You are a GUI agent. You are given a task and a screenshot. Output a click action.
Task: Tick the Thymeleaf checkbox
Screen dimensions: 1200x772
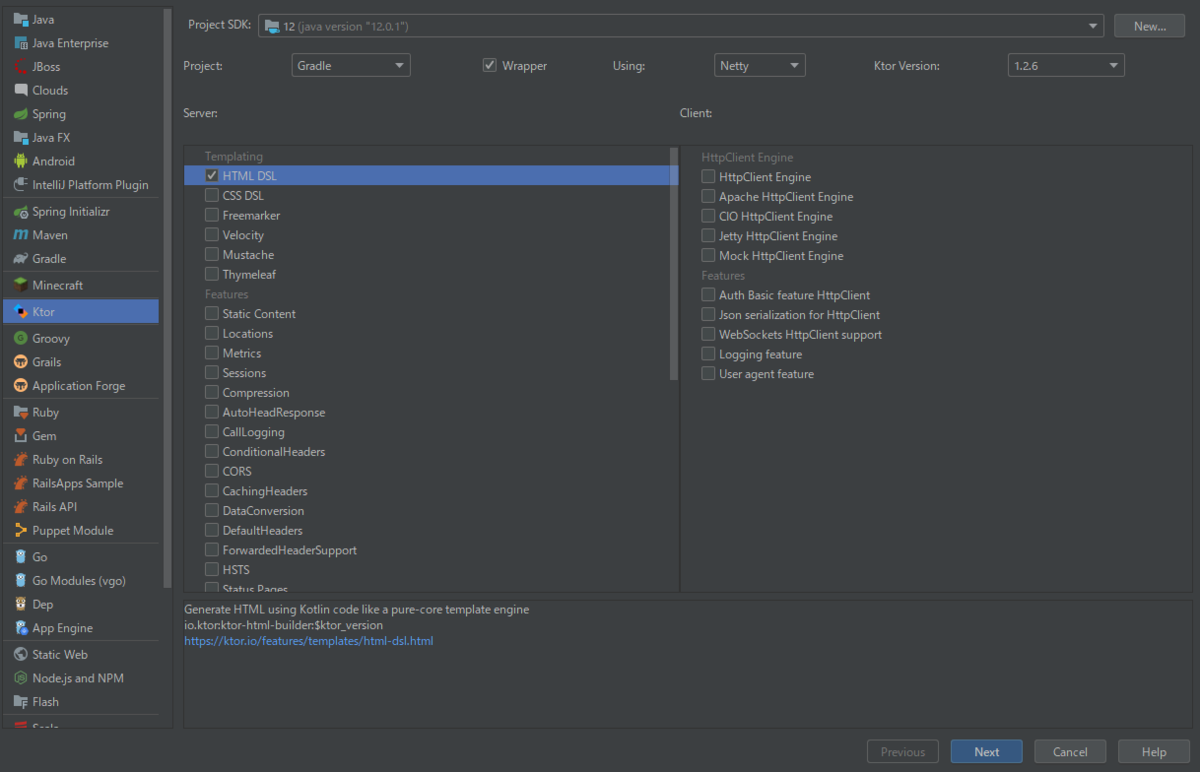point(212,274)
